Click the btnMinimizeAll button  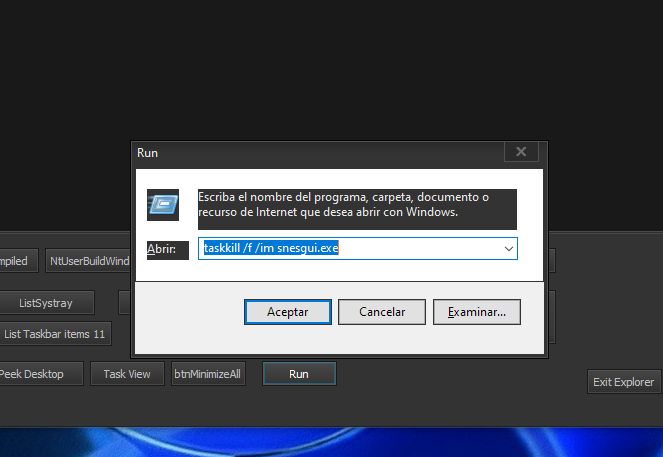[208, 374]
